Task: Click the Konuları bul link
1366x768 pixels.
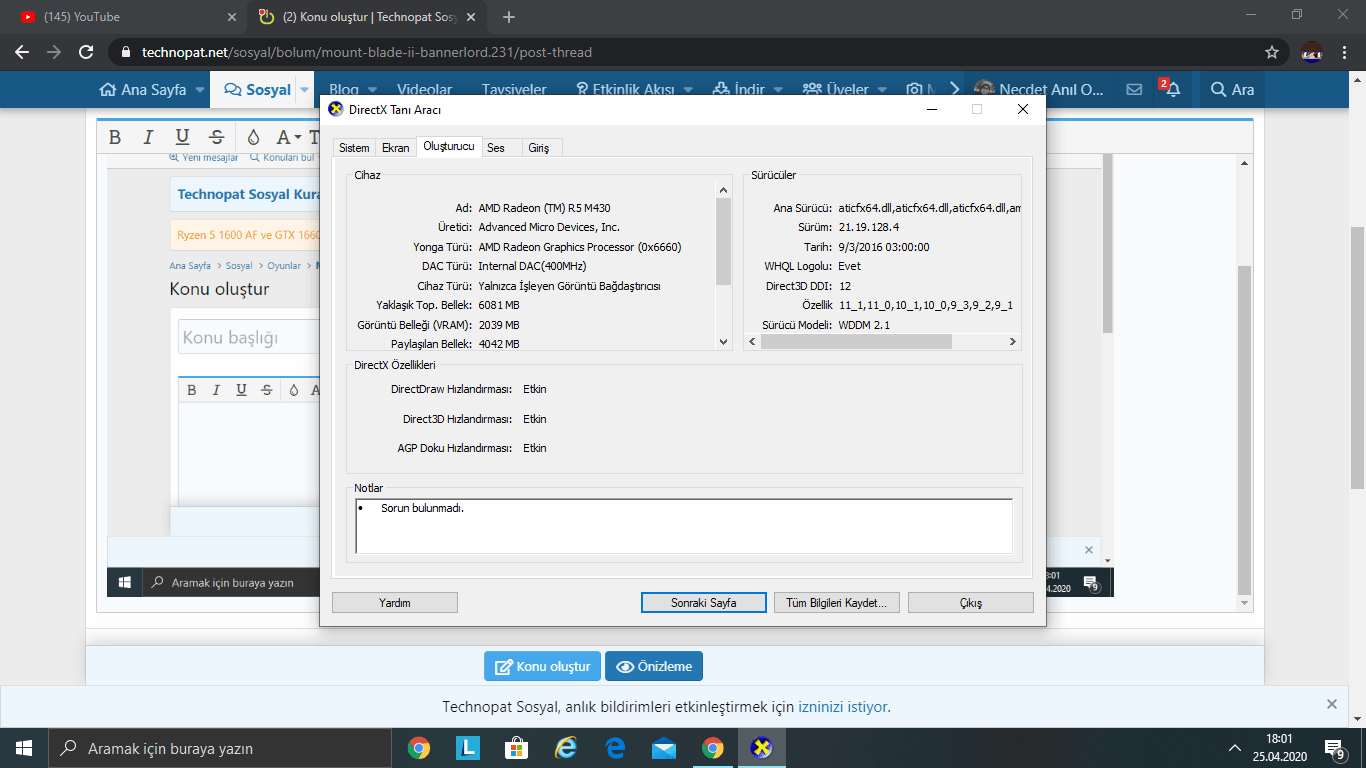Action: tap(283, 157)
